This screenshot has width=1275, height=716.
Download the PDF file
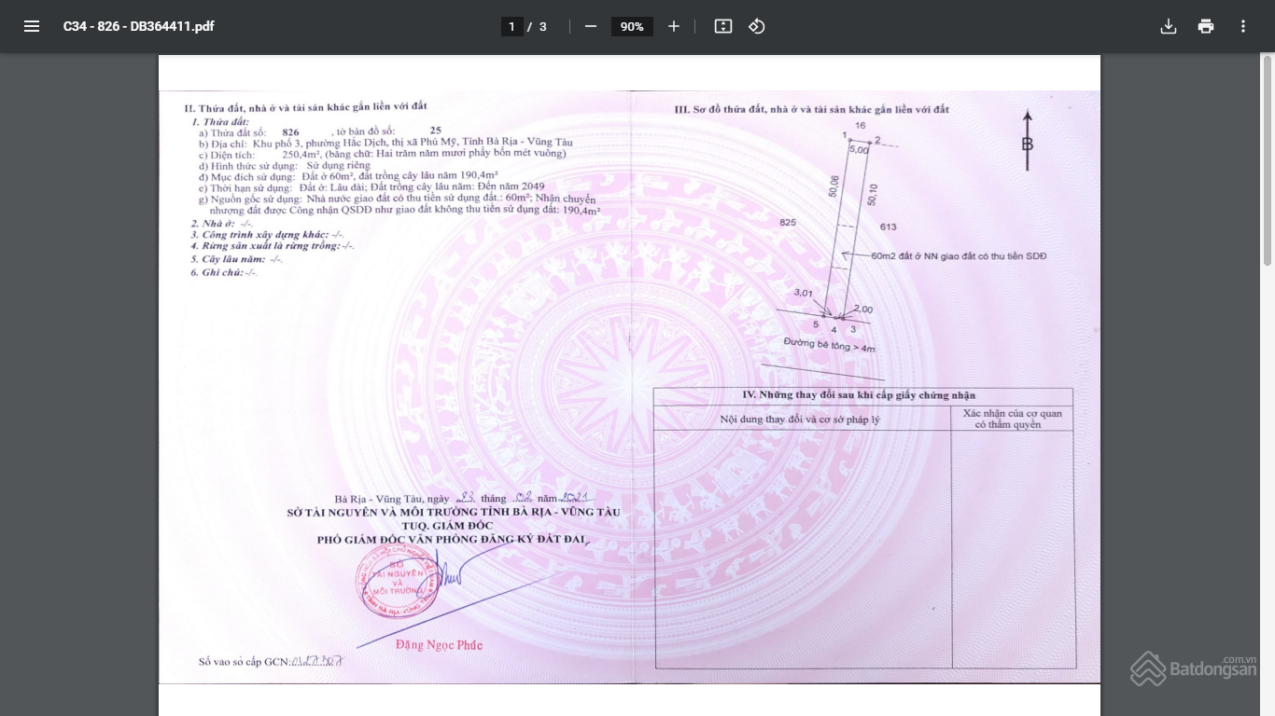click(1168, 26)
